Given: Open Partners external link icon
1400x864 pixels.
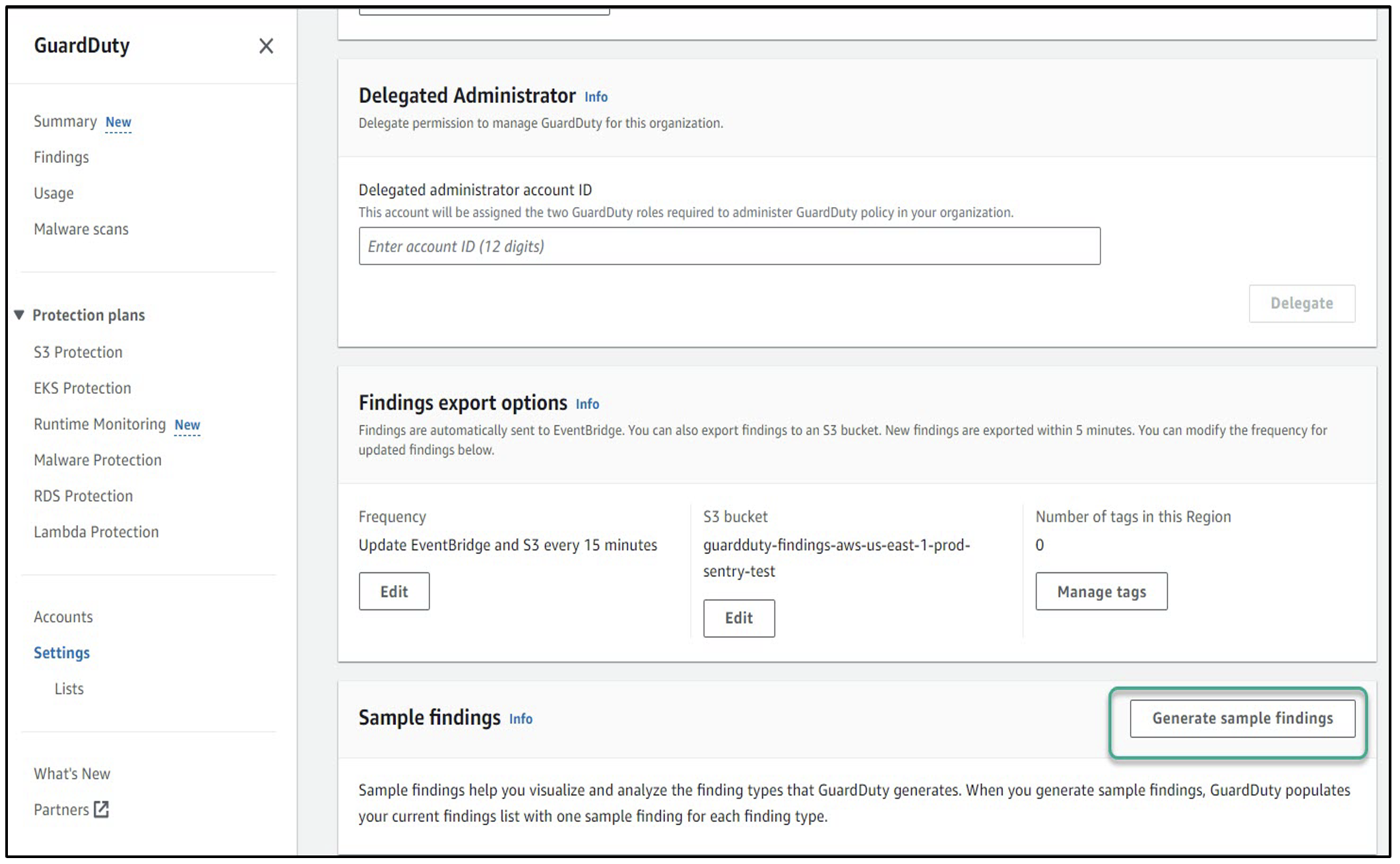Looking at the screenshot, I should pos(101,809).
